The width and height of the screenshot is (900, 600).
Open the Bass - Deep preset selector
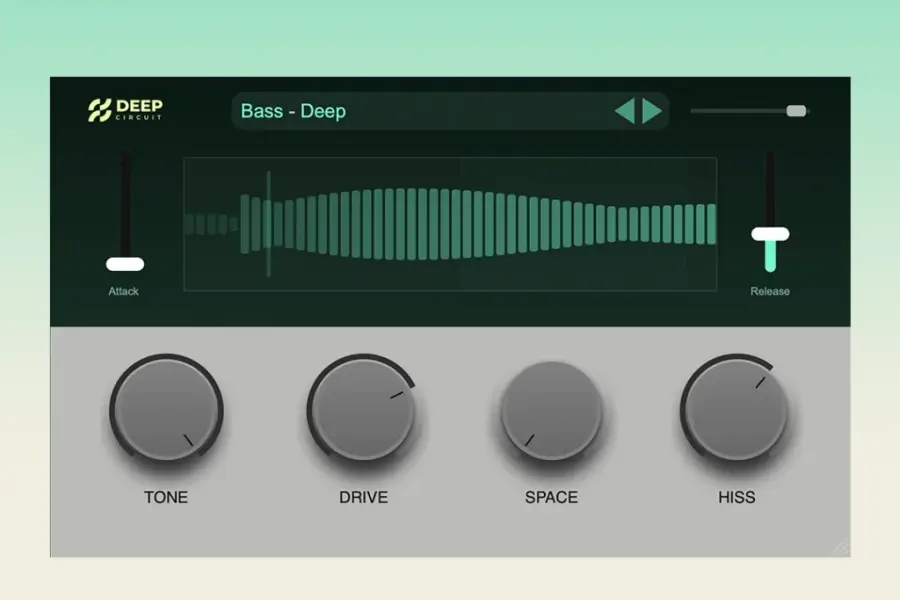click(x=450, y=111)
